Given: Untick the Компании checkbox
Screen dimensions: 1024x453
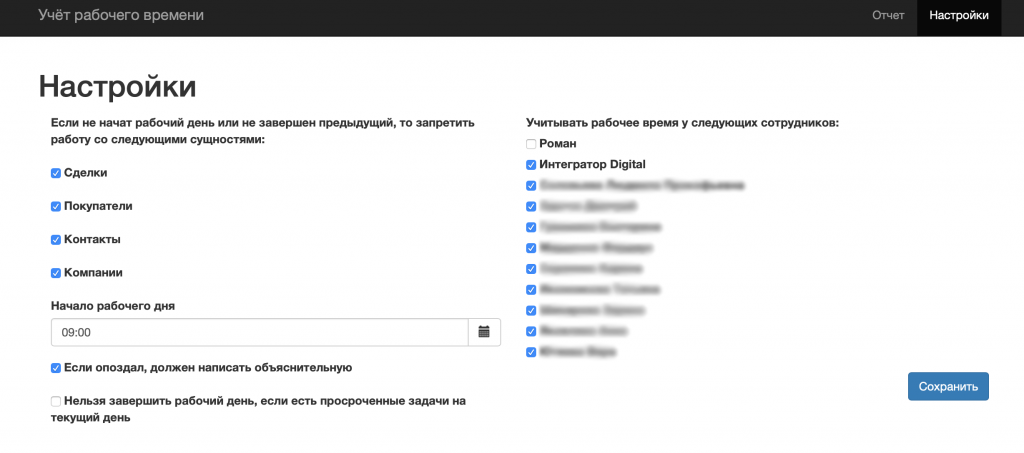Looking at the screenshot, I should [x=56, y=273].
